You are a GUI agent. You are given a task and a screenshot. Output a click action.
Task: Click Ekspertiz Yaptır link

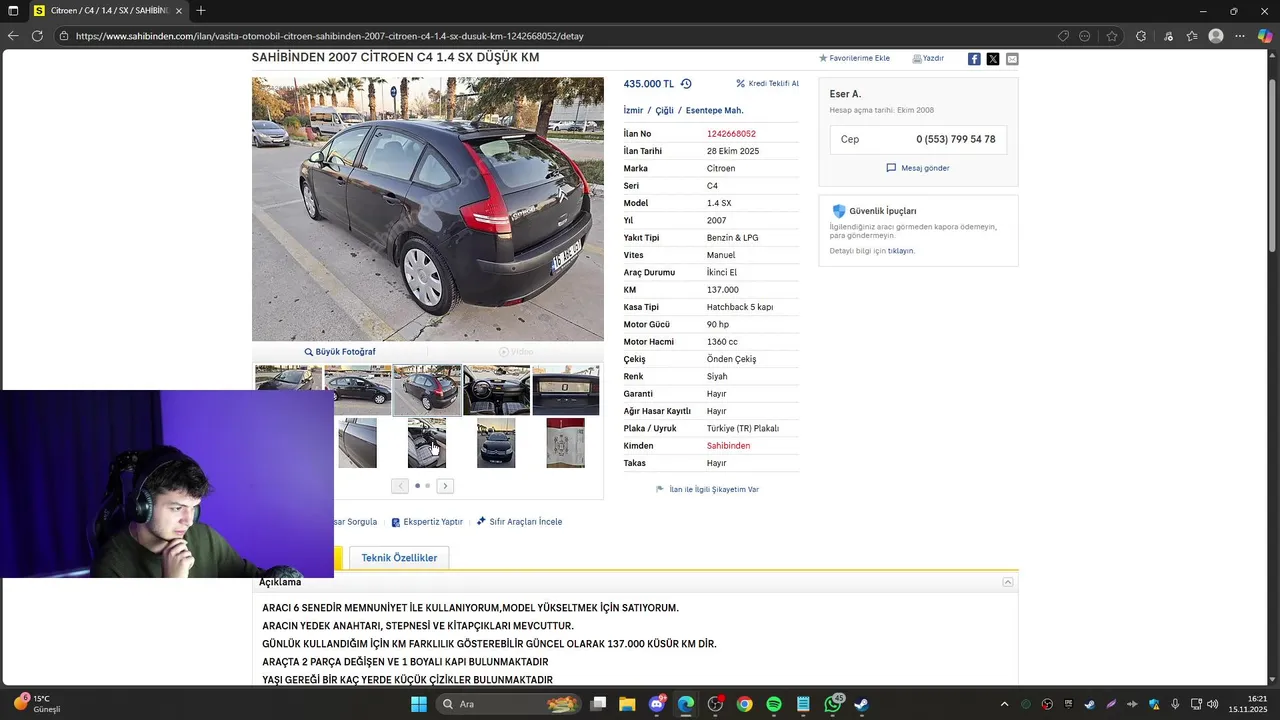(427, 522)
